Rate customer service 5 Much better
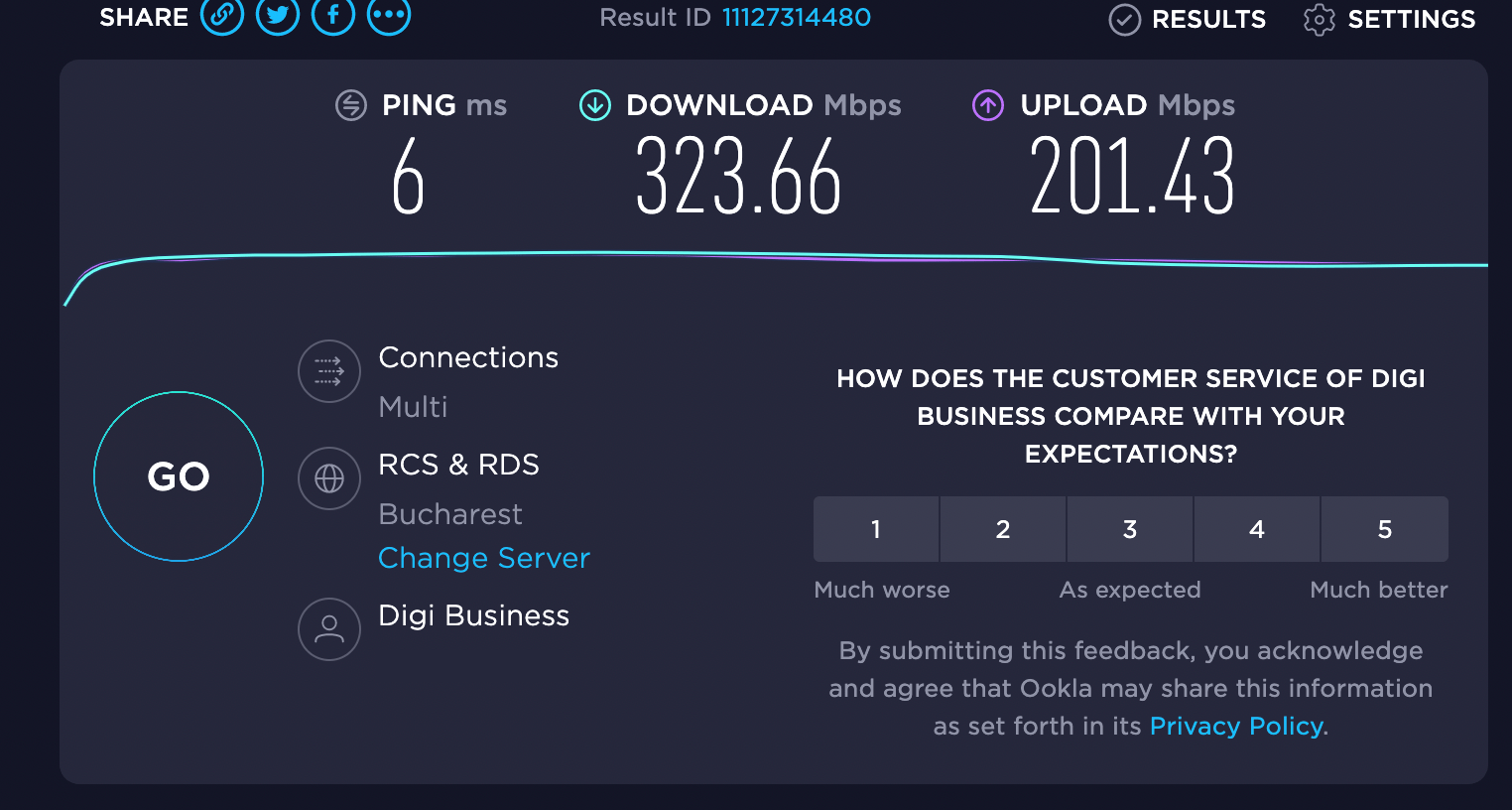The width and height of the screenshot is (1512, 810). [1385, 529]
